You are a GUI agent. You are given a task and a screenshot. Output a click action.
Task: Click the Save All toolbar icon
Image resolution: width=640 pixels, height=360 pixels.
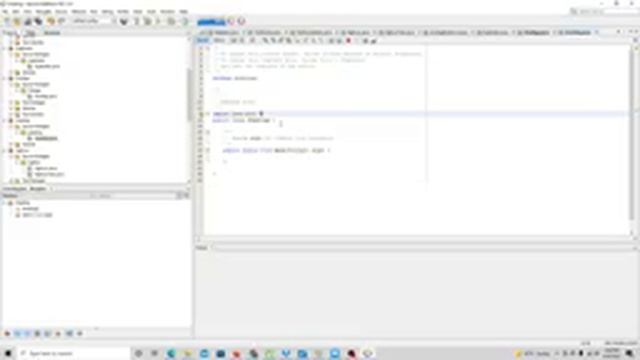38,21
